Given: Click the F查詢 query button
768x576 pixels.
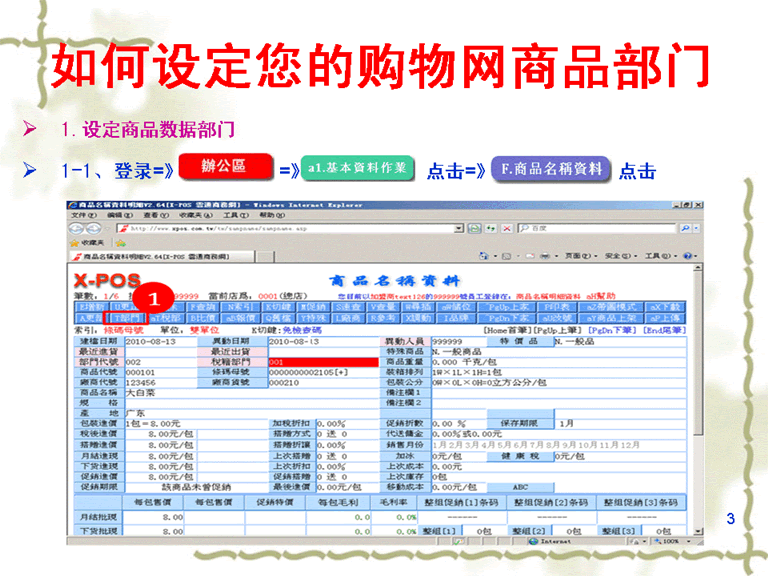Looking at the screenshot, I should 202,307.
